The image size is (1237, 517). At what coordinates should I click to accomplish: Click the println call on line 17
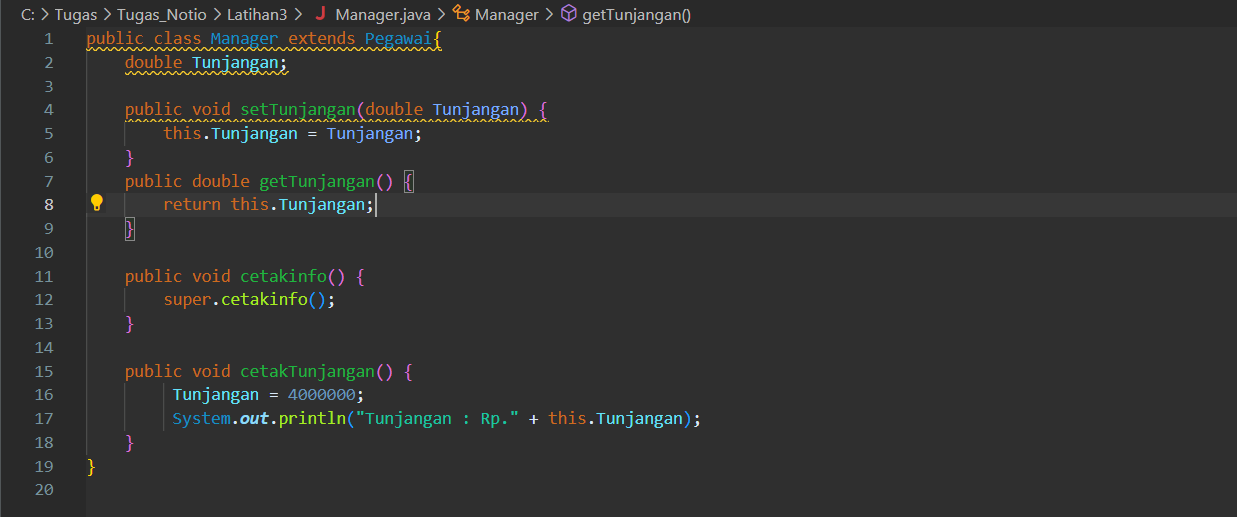pos(311,418)
